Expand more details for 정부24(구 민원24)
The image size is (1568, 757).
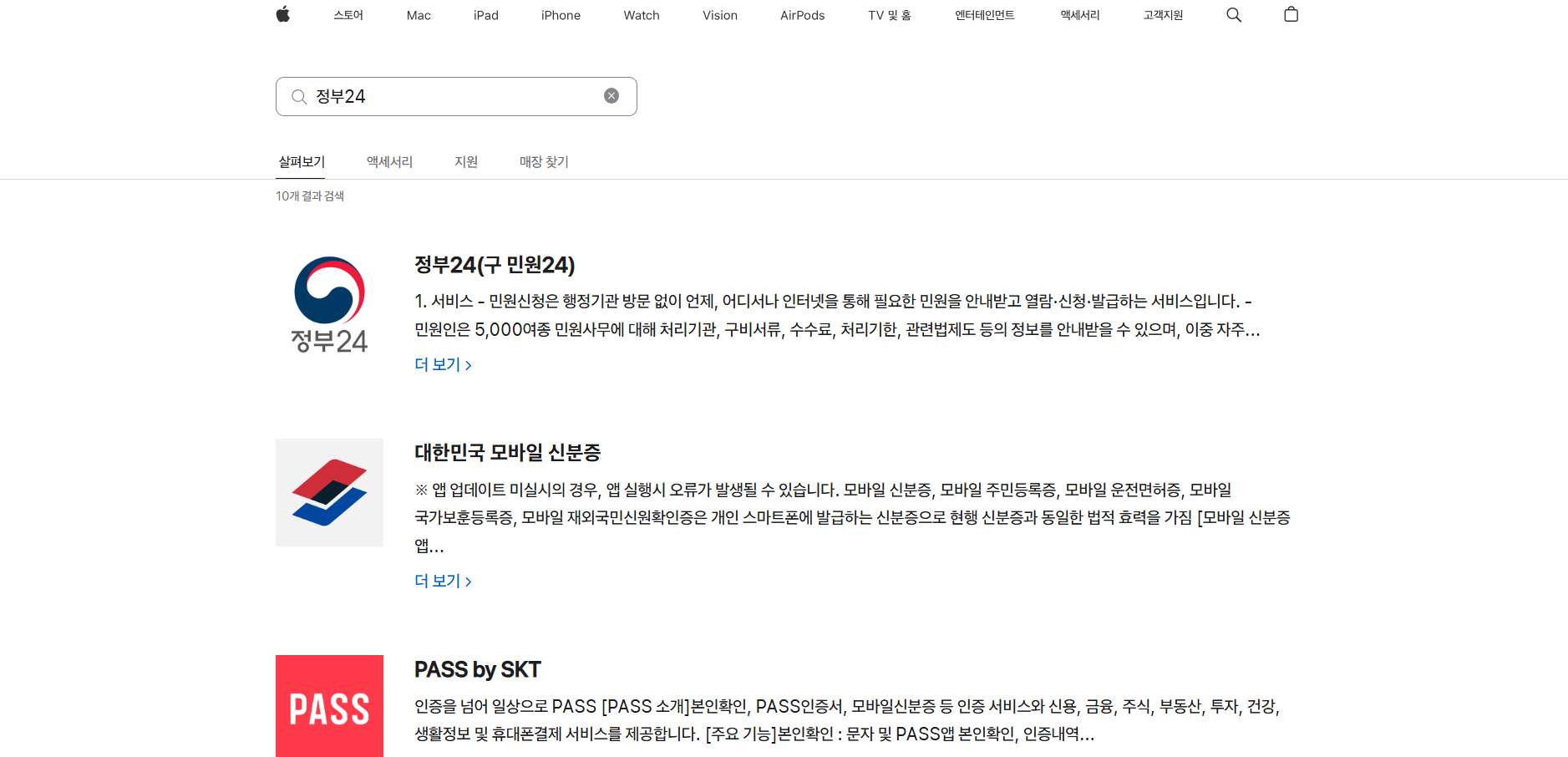point(439,364)
